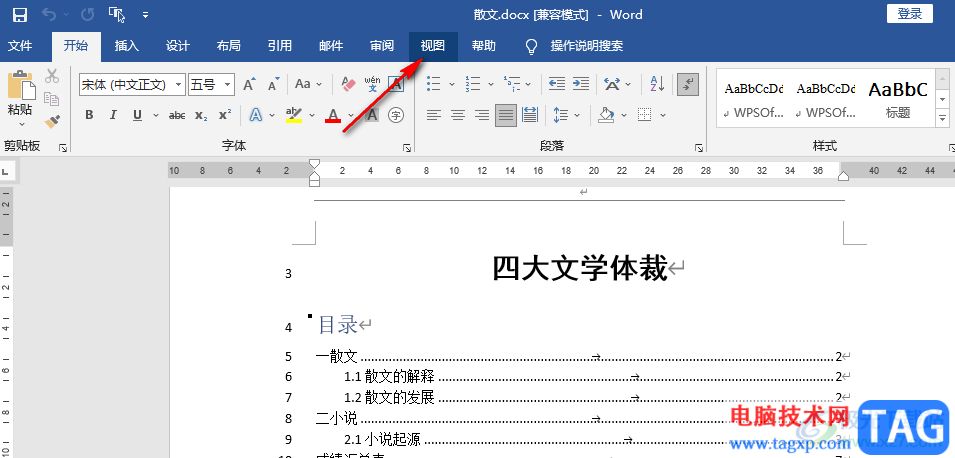Click the 登录 sign-in button
955x458 pixels.
(x=910, y=14)
